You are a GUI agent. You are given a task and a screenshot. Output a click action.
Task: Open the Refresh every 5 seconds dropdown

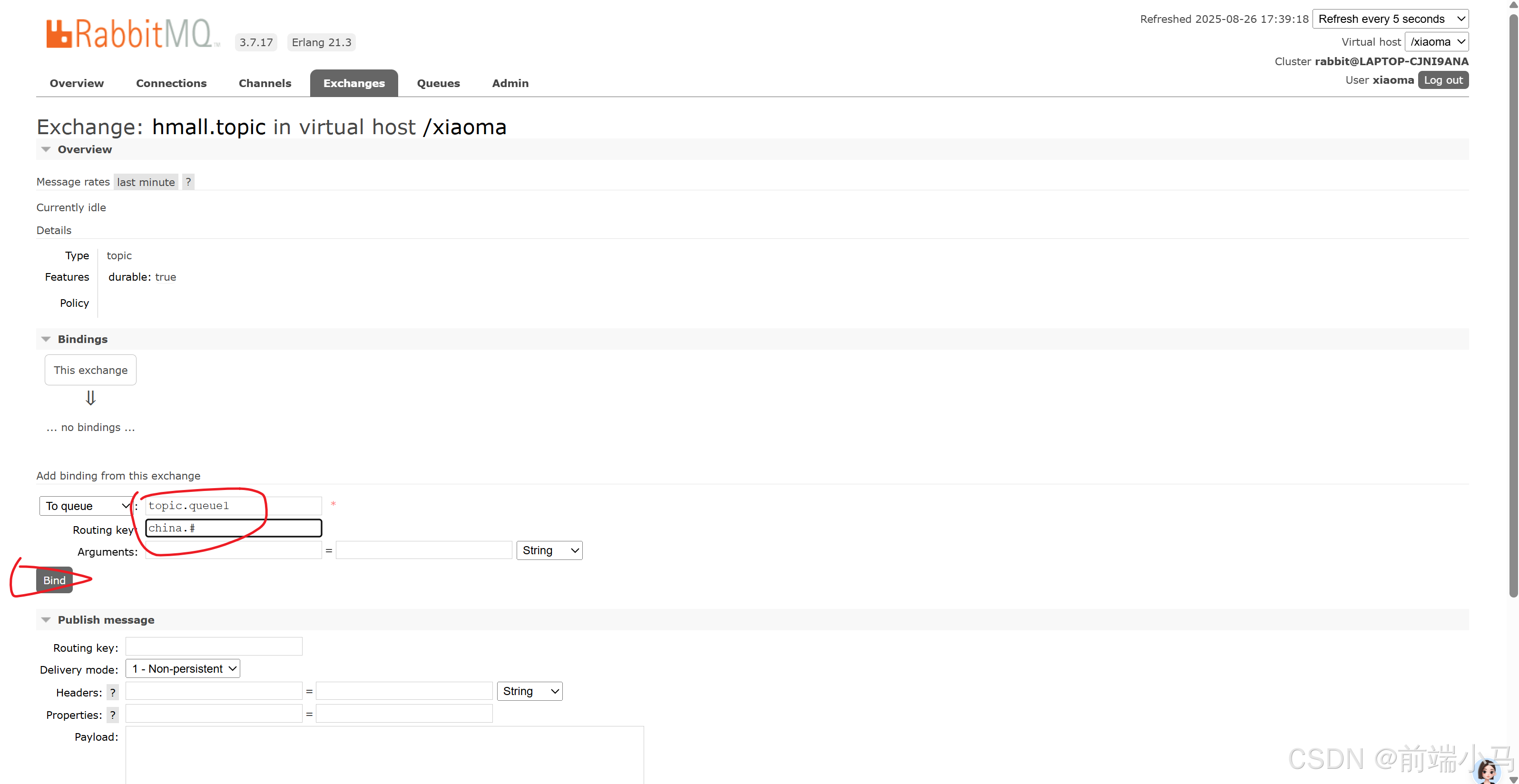(1390, 19)
